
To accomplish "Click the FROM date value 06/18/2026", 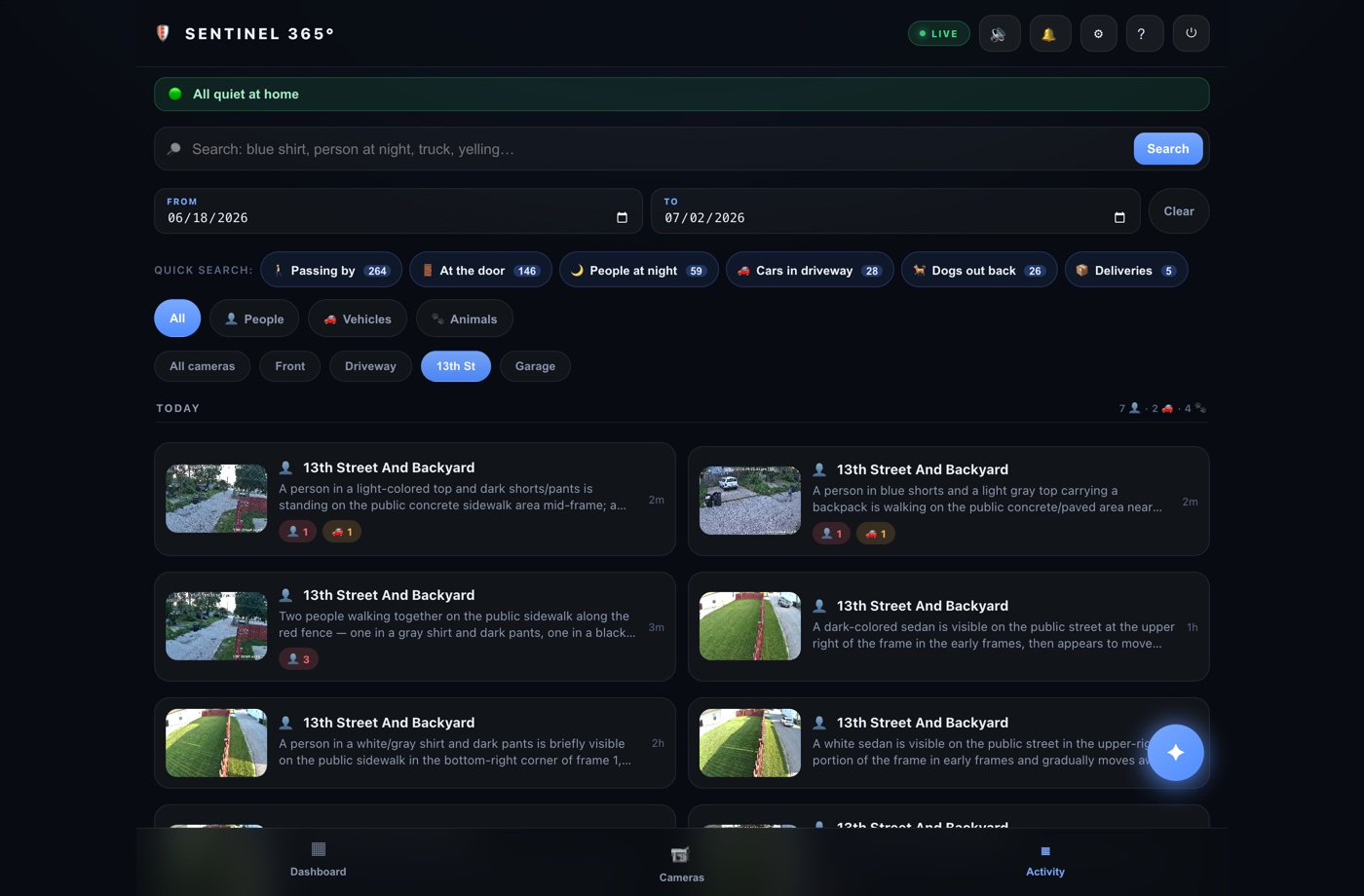I will pyautogui.click(x=208, y=218).
